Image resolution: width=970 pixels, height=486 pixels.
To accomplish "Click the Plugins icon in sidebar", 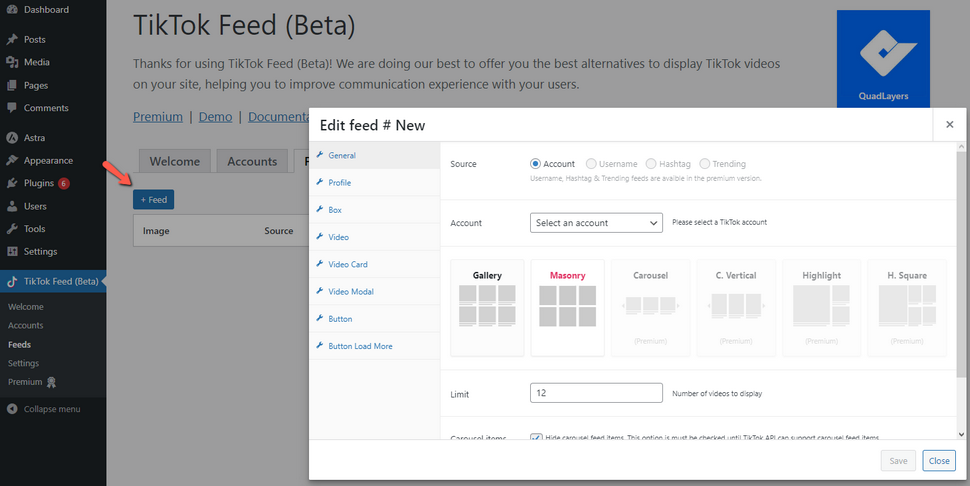I will (12, 184).
